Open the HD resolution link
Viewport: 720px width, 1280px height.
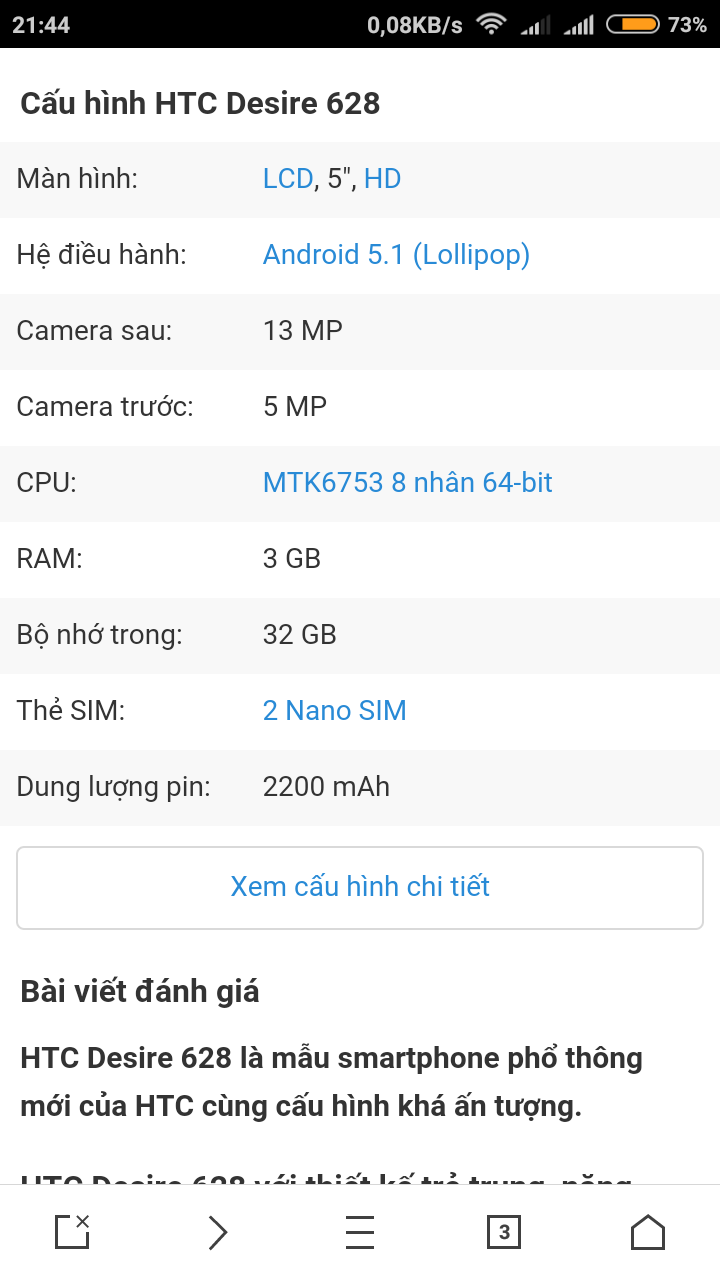382,179
